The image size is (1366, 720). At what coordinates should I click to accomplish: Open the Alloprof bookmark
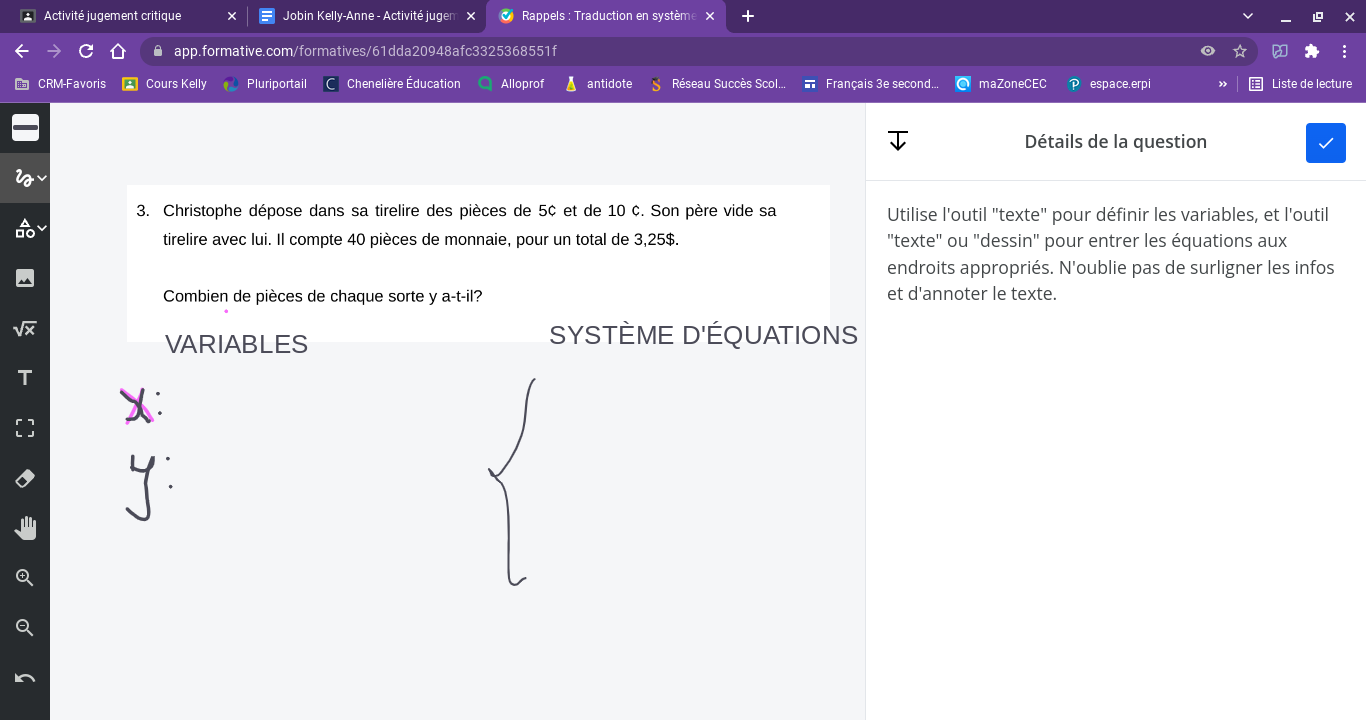(x=511, y=84)
